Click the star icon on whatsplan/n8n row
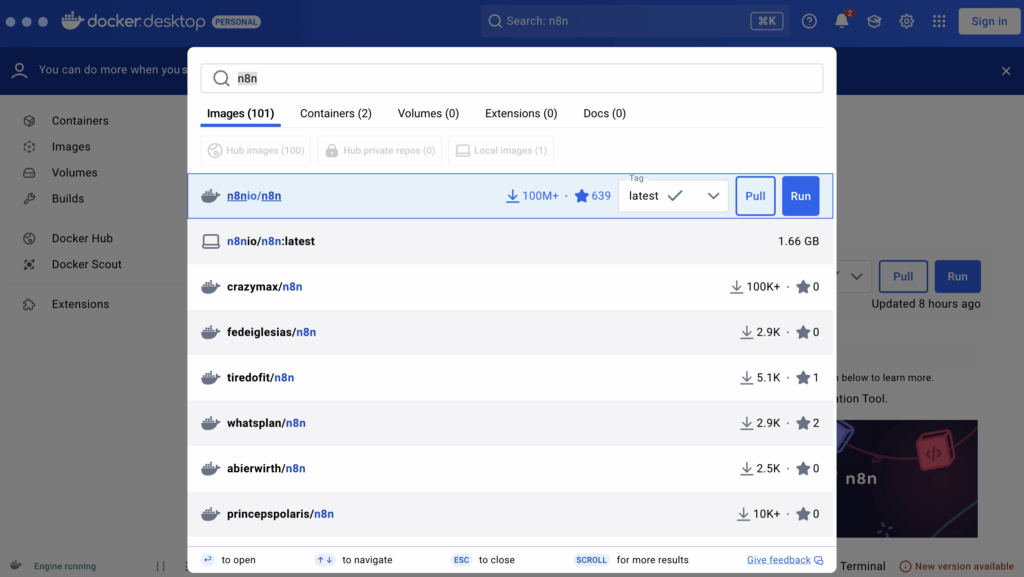1024x577 pixels. (803, 423)
